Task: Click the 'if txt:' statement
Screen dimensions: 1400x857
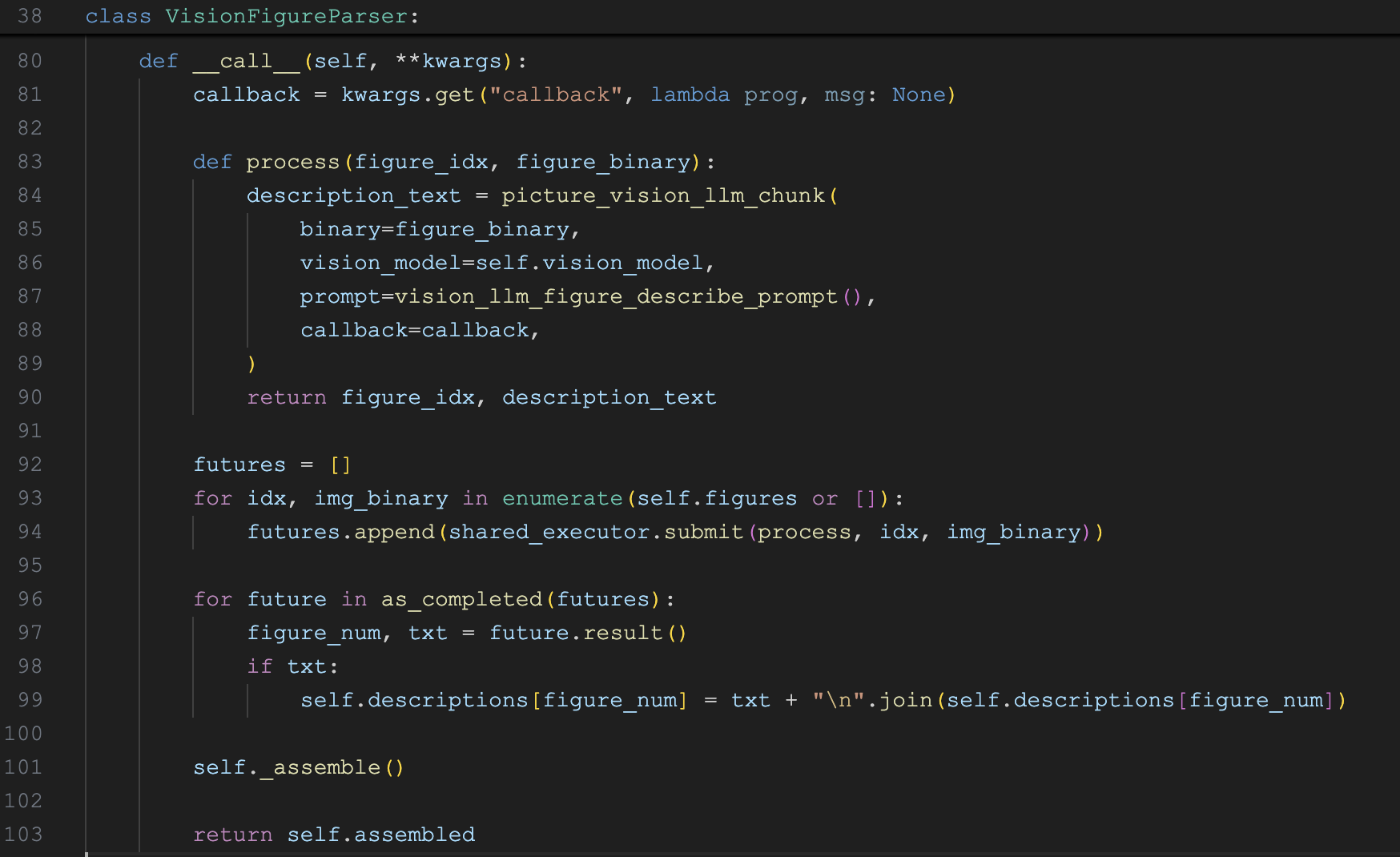Action: 293,666
